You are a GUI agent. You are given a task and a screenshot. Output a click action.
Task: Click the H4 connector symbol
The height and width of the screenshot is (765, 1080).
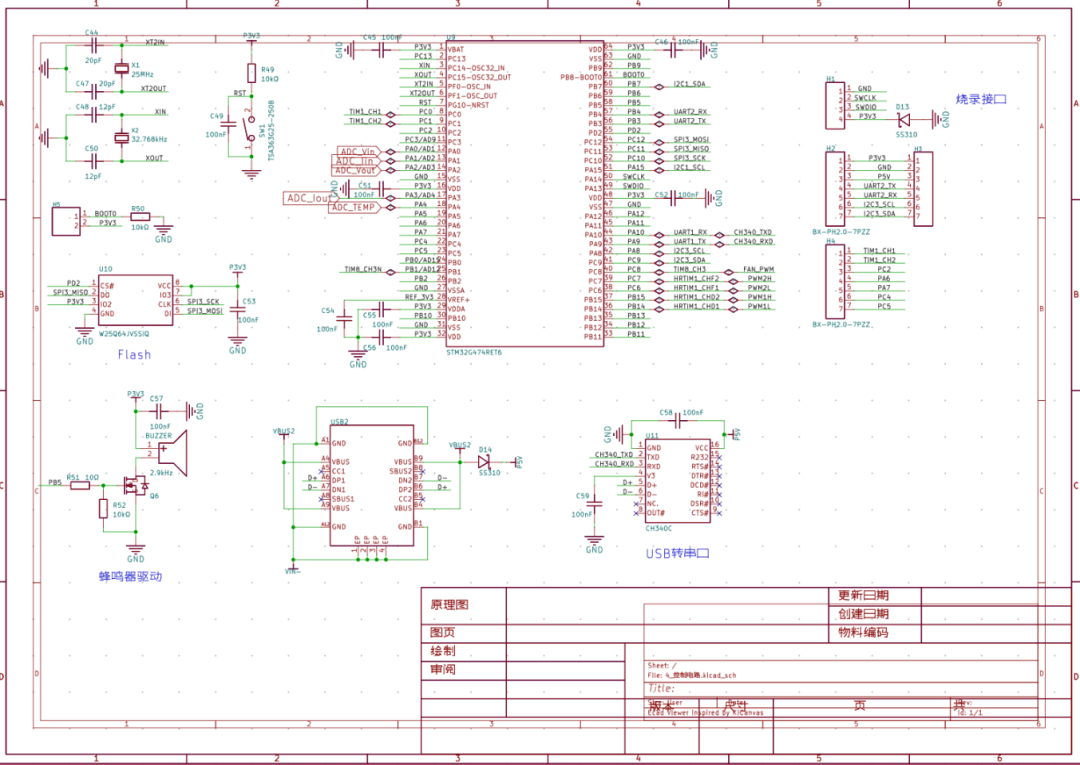835,282
